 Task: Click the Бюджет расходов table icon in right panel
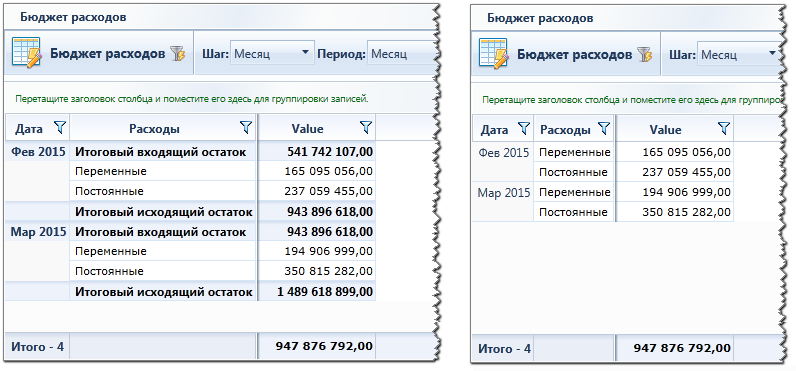[x=493, y=53]
